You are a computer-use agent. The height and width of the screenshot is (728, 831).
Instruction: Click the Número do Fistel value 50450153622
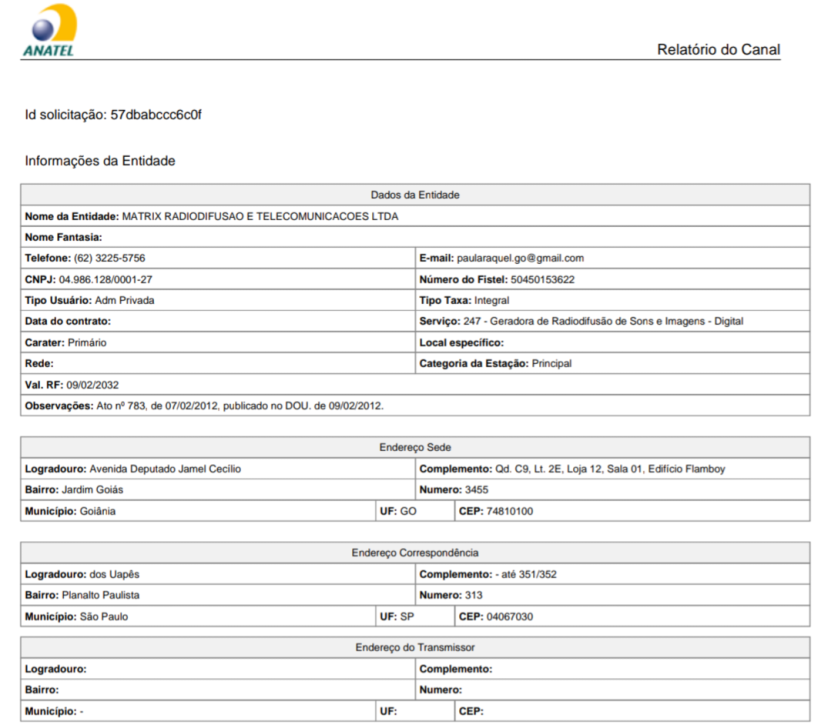(542, 279)
